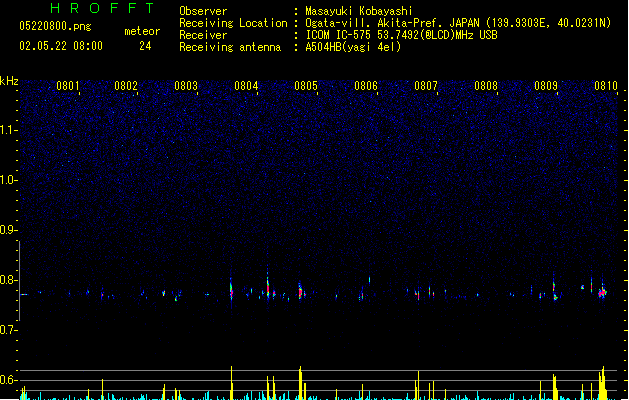Click the 0801 time marker

pos(67,86)
